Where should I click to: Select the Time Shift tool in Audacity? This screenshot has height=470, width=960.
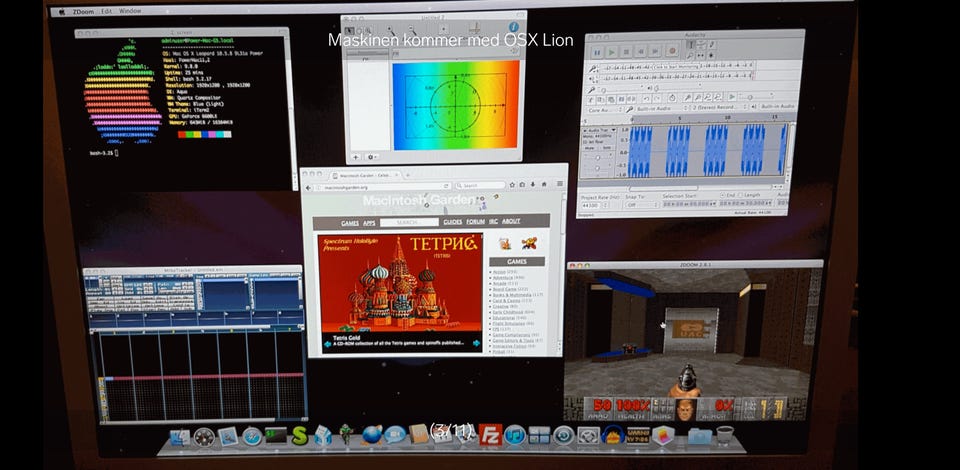click(x=700, y=55)
